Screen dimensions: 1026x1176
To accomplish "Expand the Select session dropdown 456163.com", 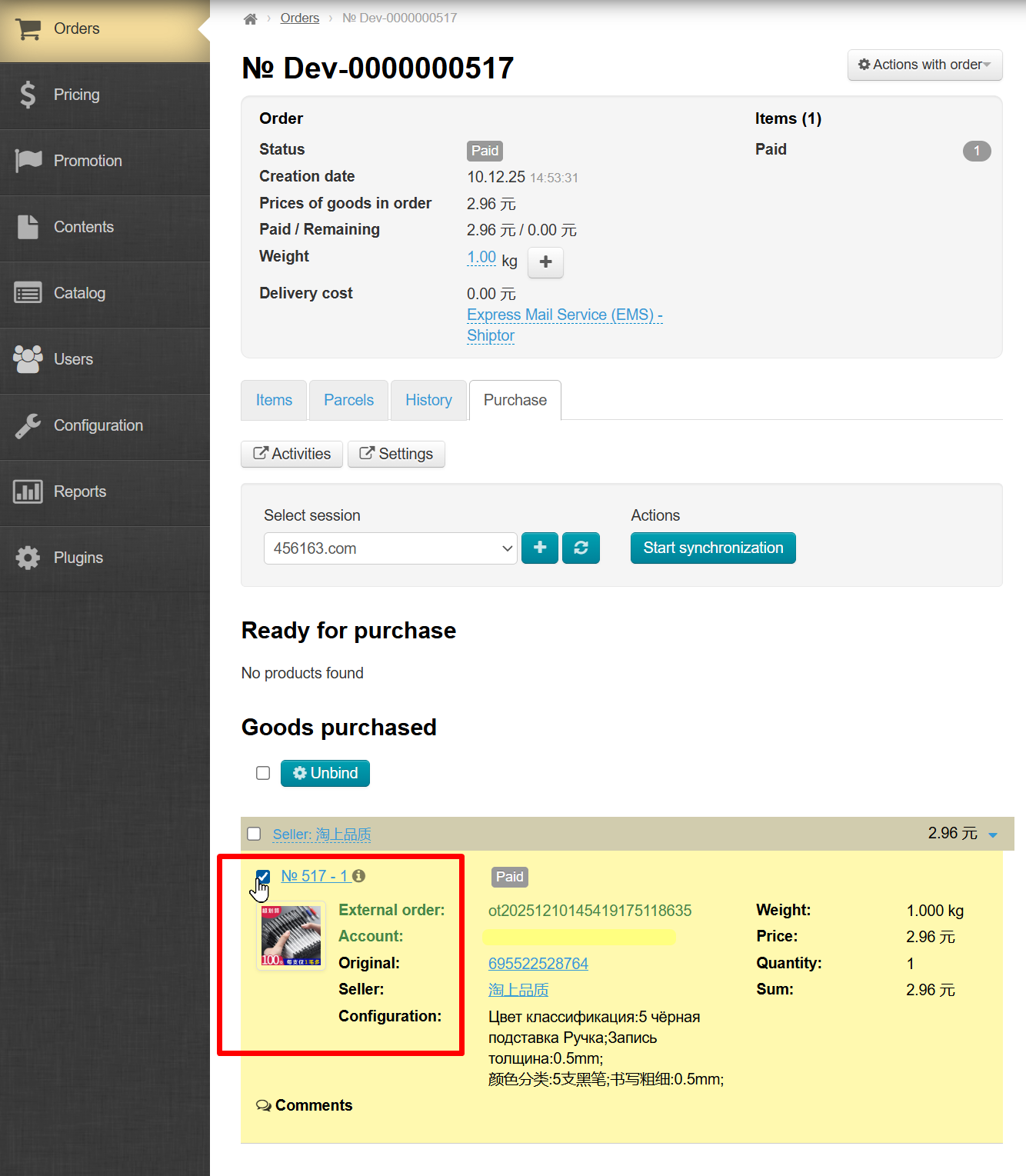I will (x=390, y=548).
